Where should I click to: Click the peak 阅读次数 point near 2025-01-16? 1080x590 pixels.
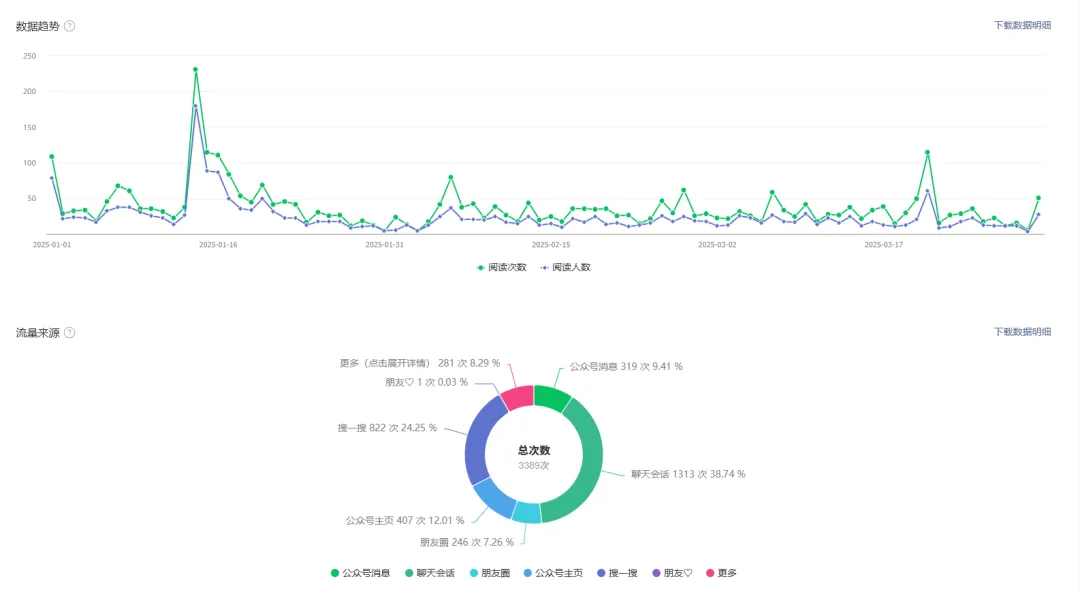196,70
